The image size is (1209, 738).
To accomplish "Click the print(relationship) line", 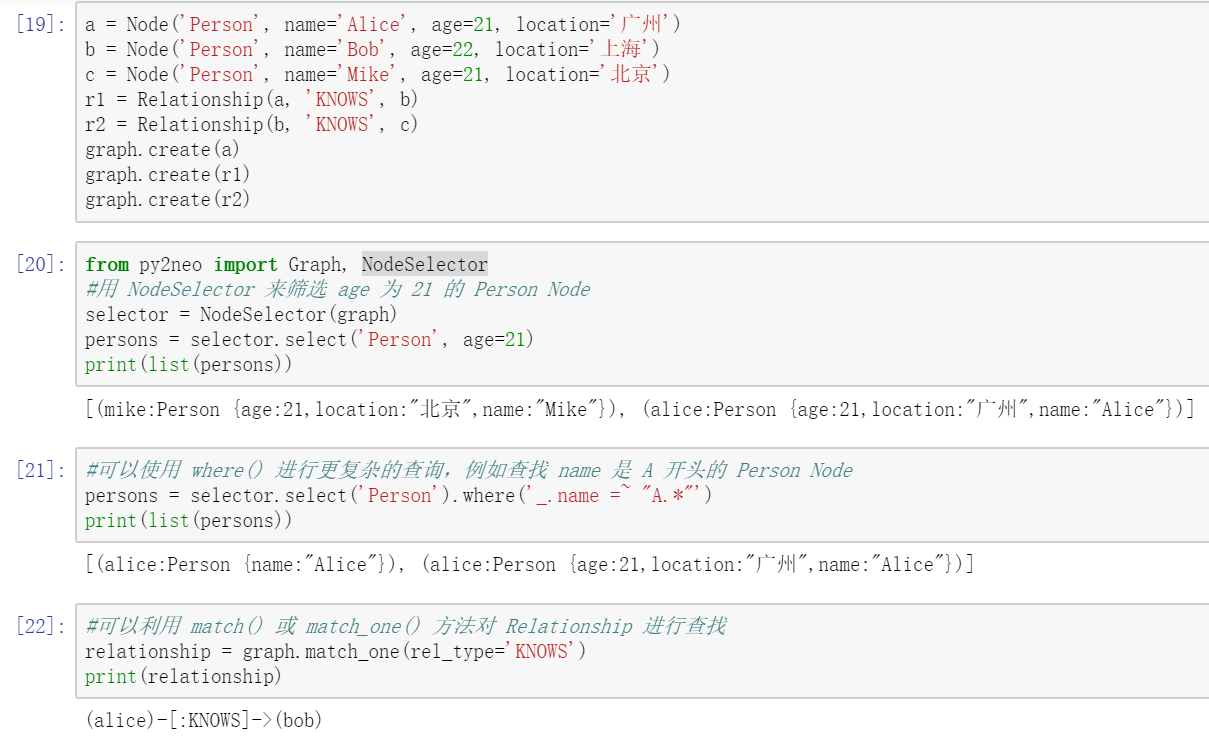I will (x=183, y=677).
